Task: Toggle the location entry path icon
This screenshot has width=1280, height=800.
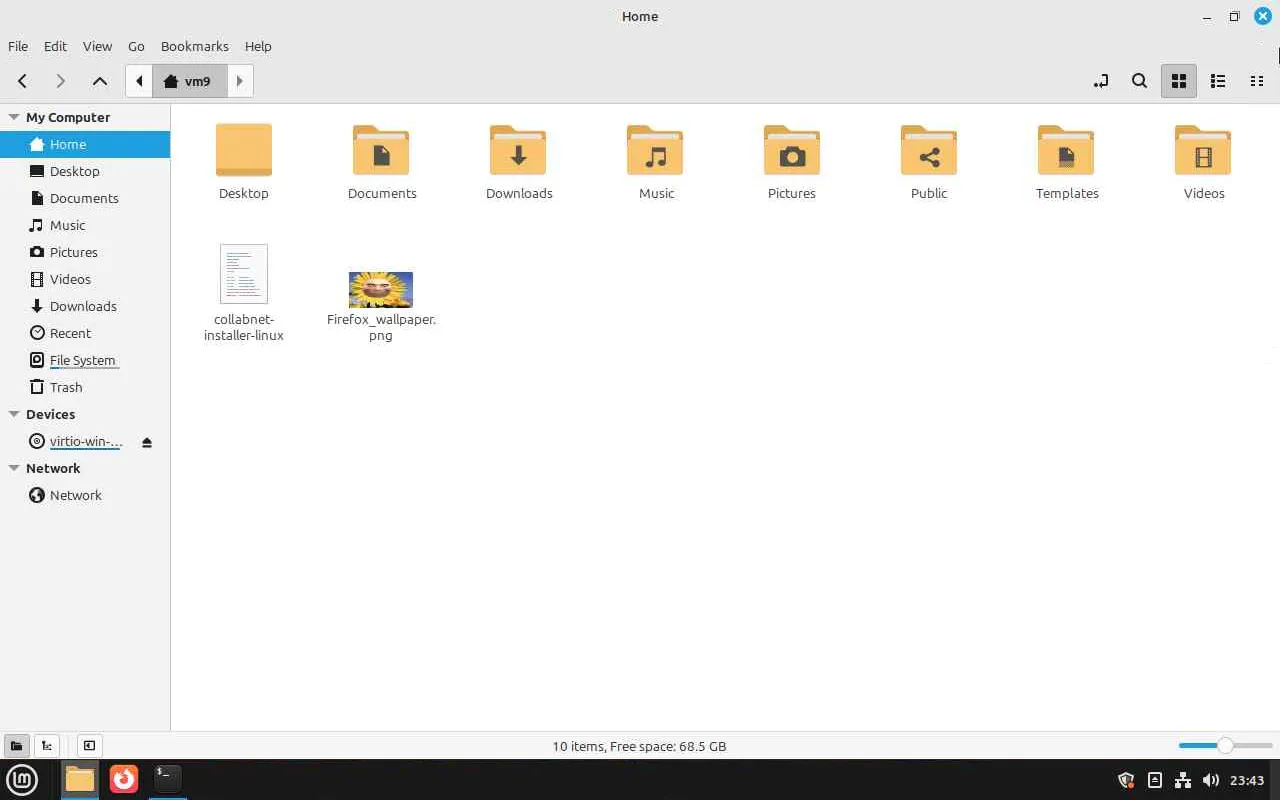Action: (1101, 81)
